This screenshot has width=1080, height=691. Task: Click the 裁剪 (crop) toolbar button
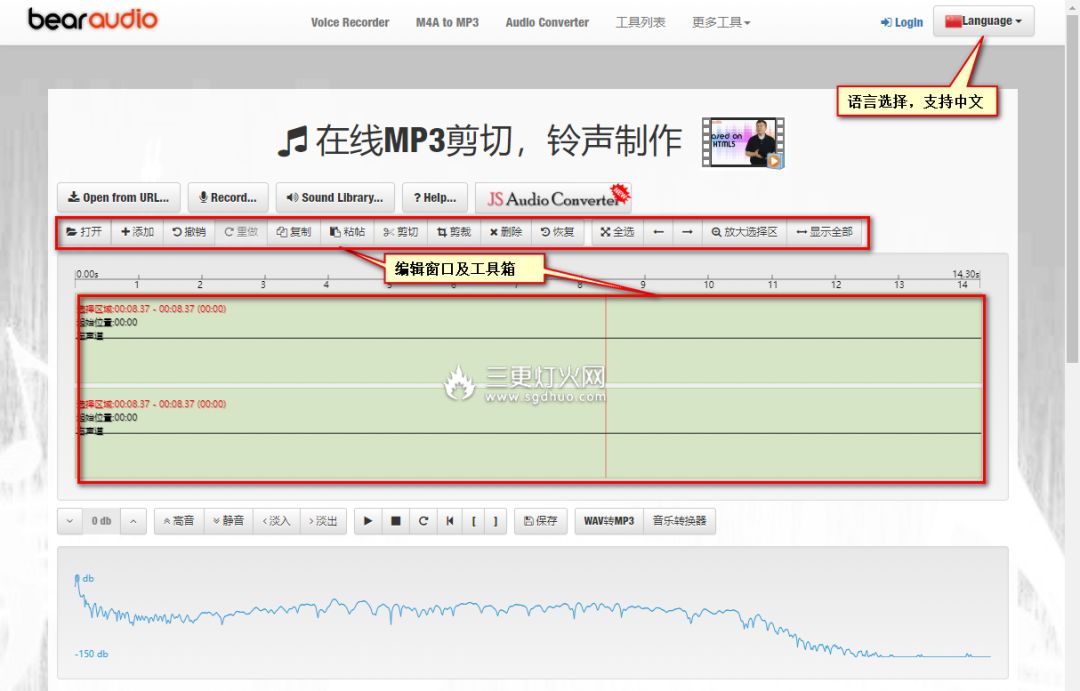[x=453, y=232]
